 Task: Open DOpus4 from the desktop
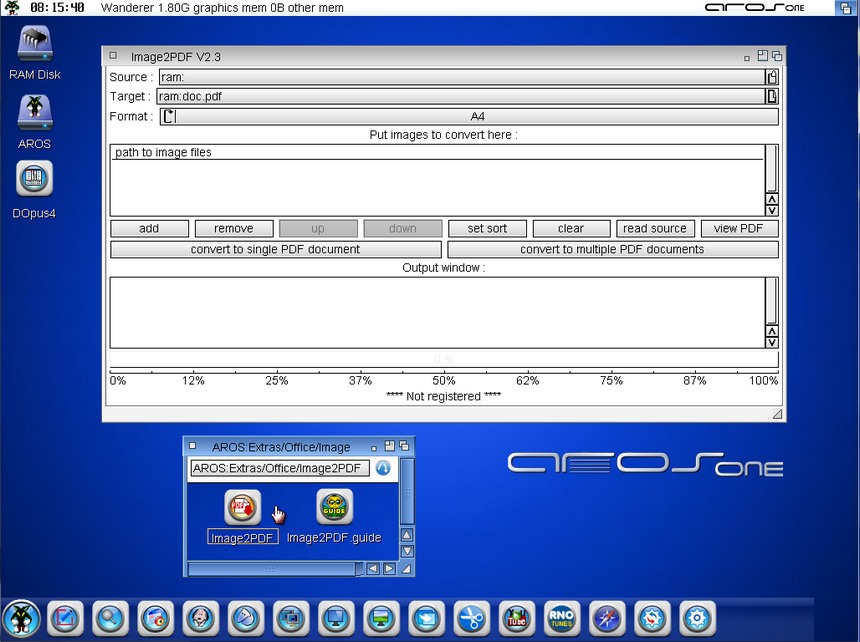(x=35, y=180)
